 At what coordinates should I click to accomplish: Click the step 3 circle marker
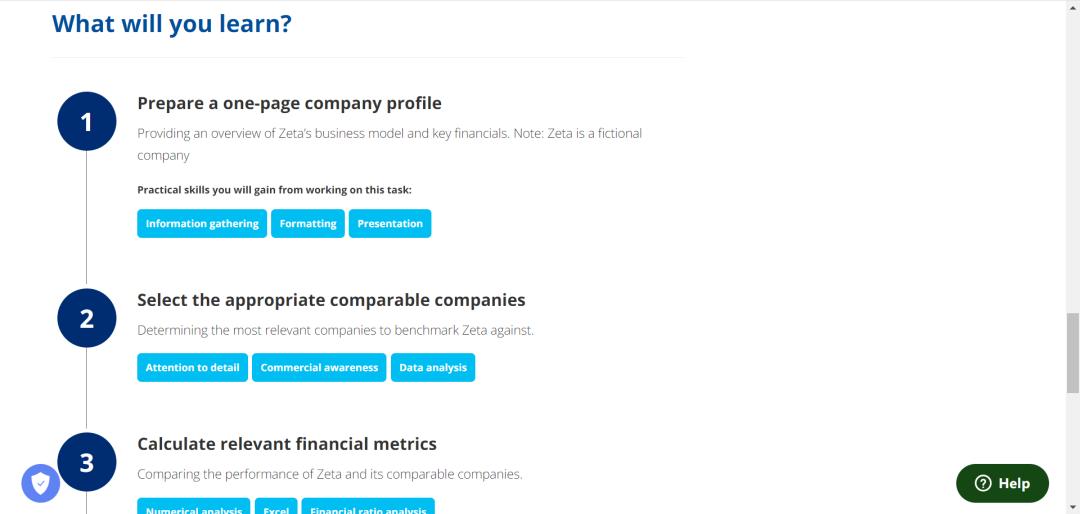coord(87,462)
